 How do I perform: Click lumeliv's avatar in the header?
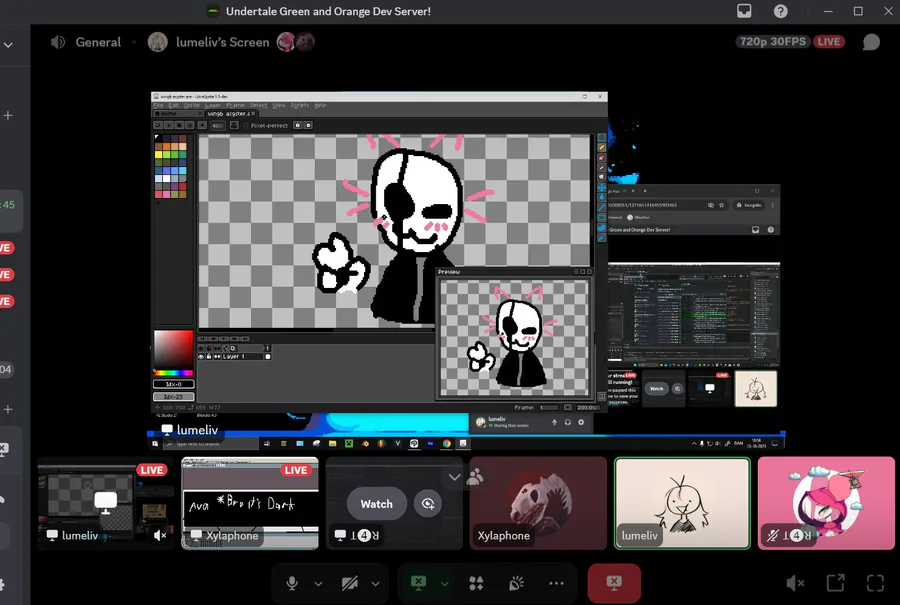pyautogui.click(x=158, y=42)
